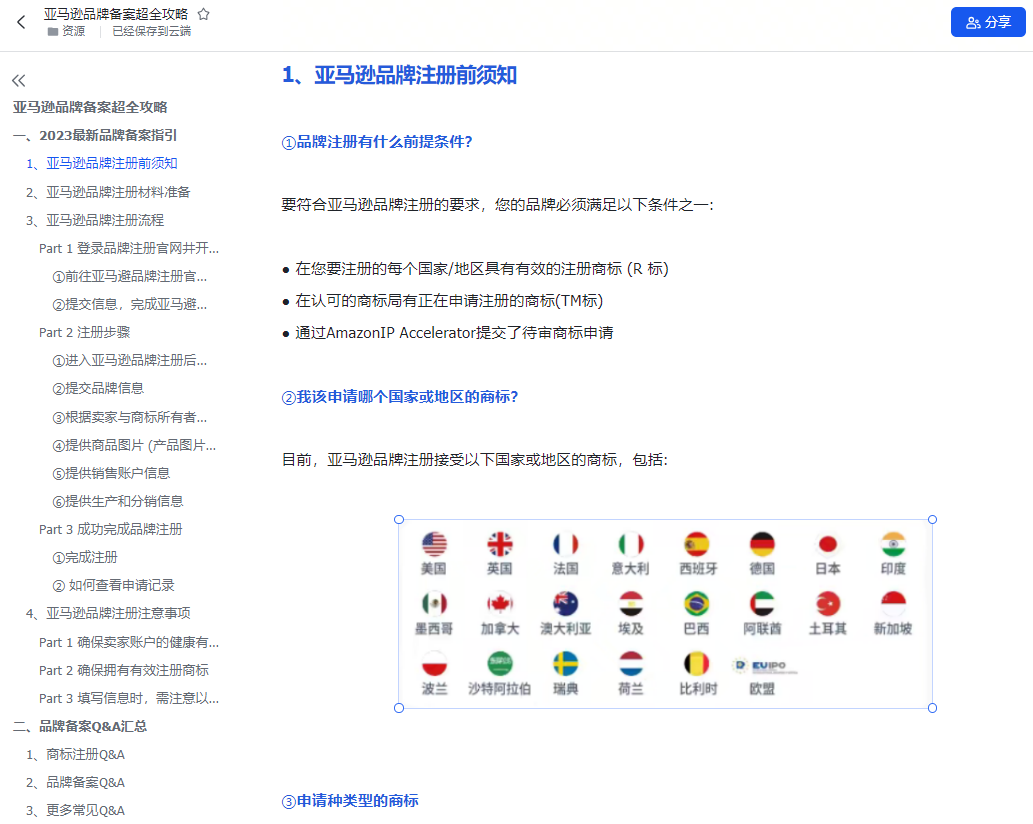Jump to 4、亚马逊品牌注册注意事项
Viewport: 1033px width, 824px height.
(108, 613)
